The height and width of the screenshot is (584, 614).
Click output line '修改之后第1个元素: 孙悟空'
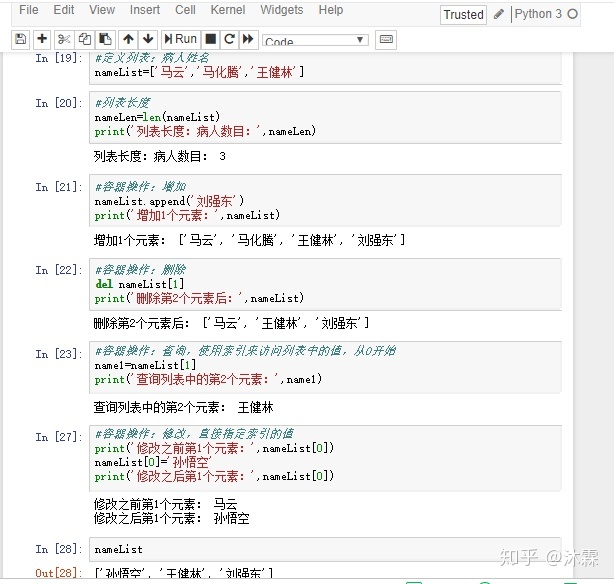(172, 518)
